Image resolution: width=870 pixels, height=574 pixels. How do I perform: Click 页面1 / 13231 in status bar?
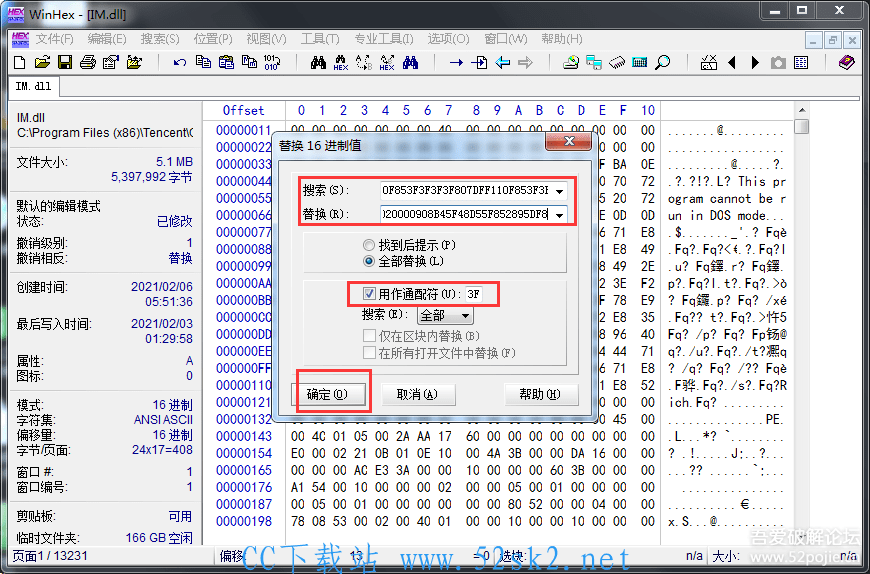pyautogui.click(x=50, y=556)
